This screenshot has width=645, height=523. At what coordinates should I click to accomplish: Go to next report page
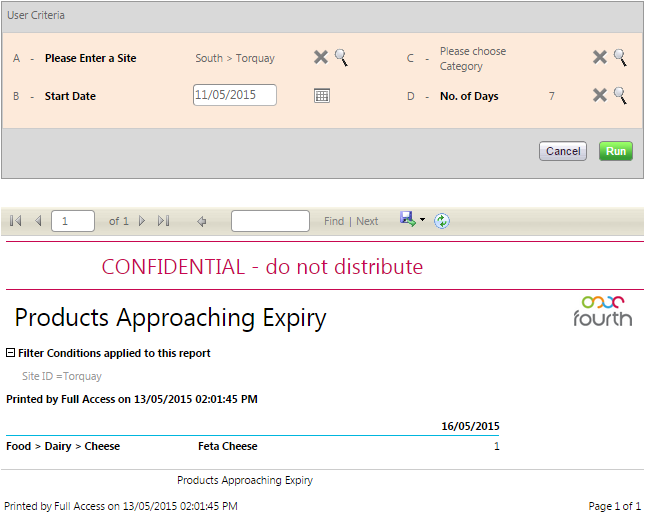tap(142, 221)
